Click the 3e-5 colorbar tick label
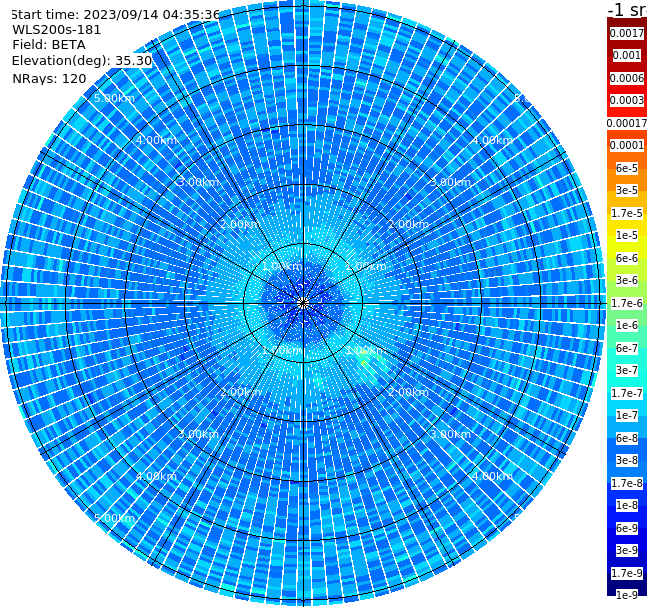 click(x=627, y=190)
